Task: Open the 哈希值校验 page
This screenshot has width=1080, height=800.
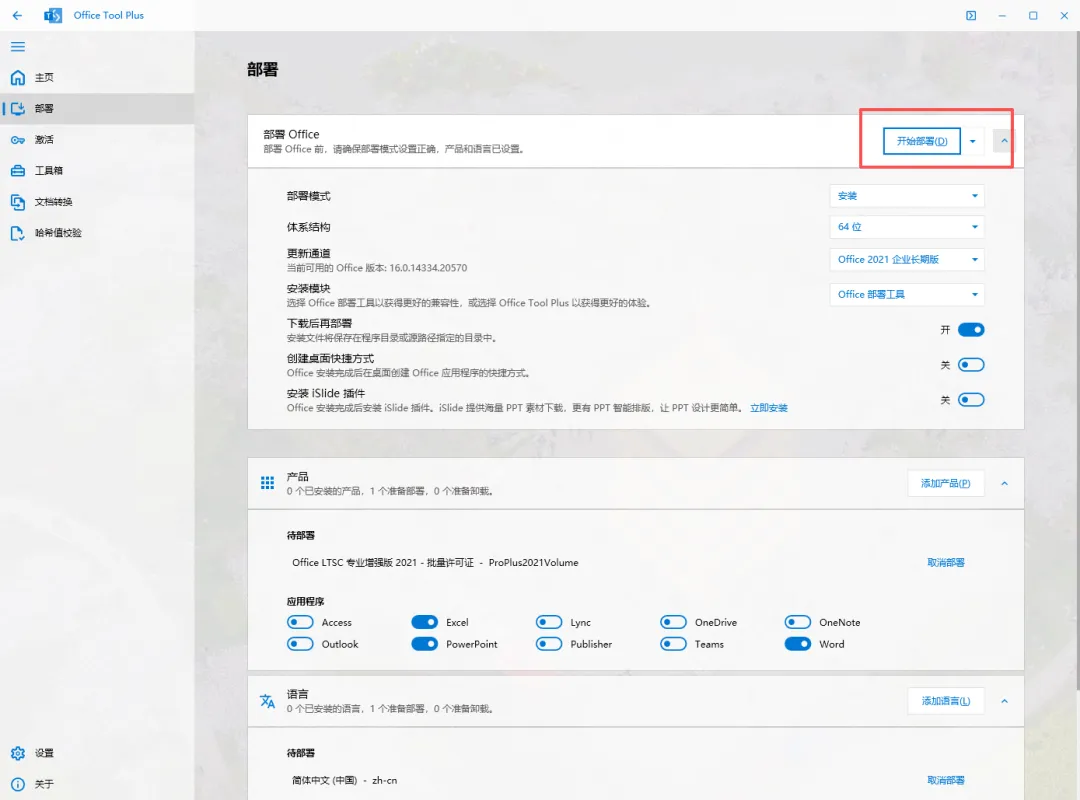Action: coord(97,233)
